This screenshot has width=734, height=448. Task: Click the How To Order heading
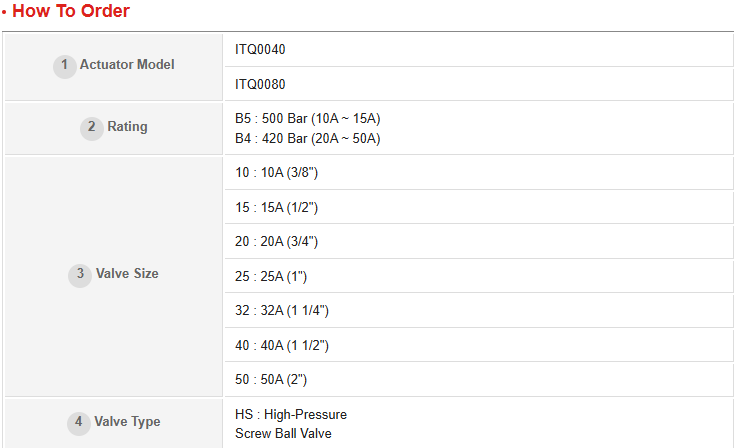(72, 12)
